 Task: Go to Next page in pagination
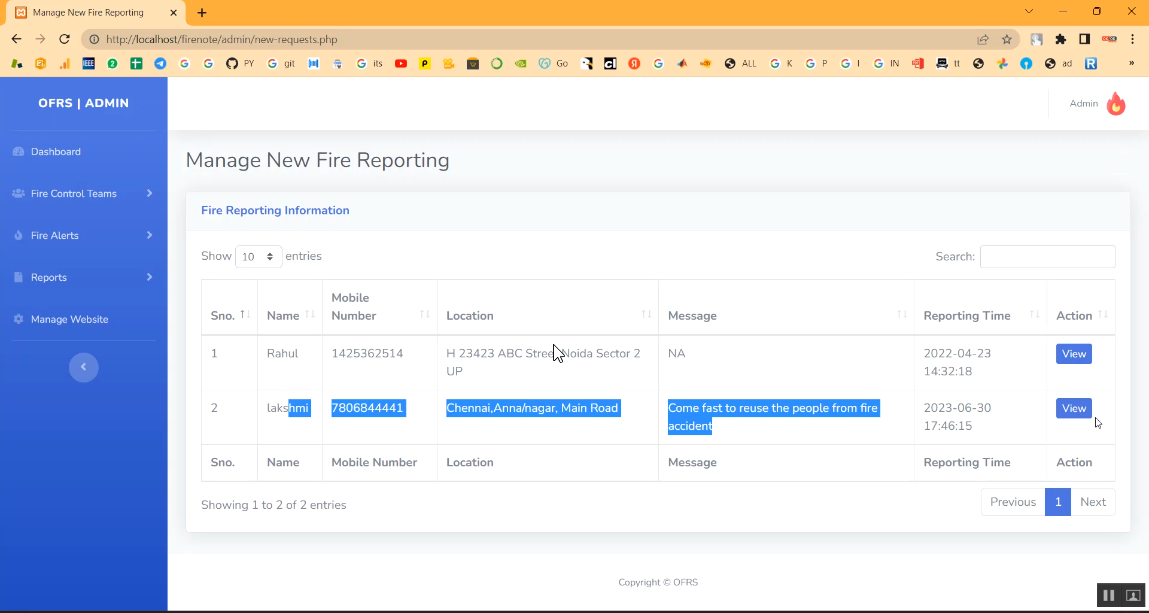1092,502
